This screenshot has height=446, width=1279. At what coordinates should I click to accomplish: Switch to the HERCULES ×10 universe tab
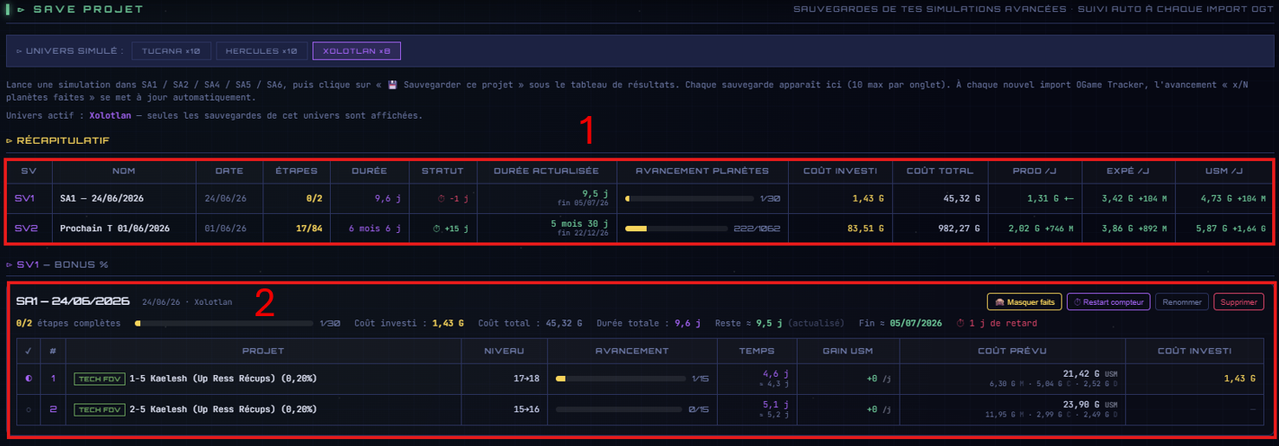pos(261,50)
